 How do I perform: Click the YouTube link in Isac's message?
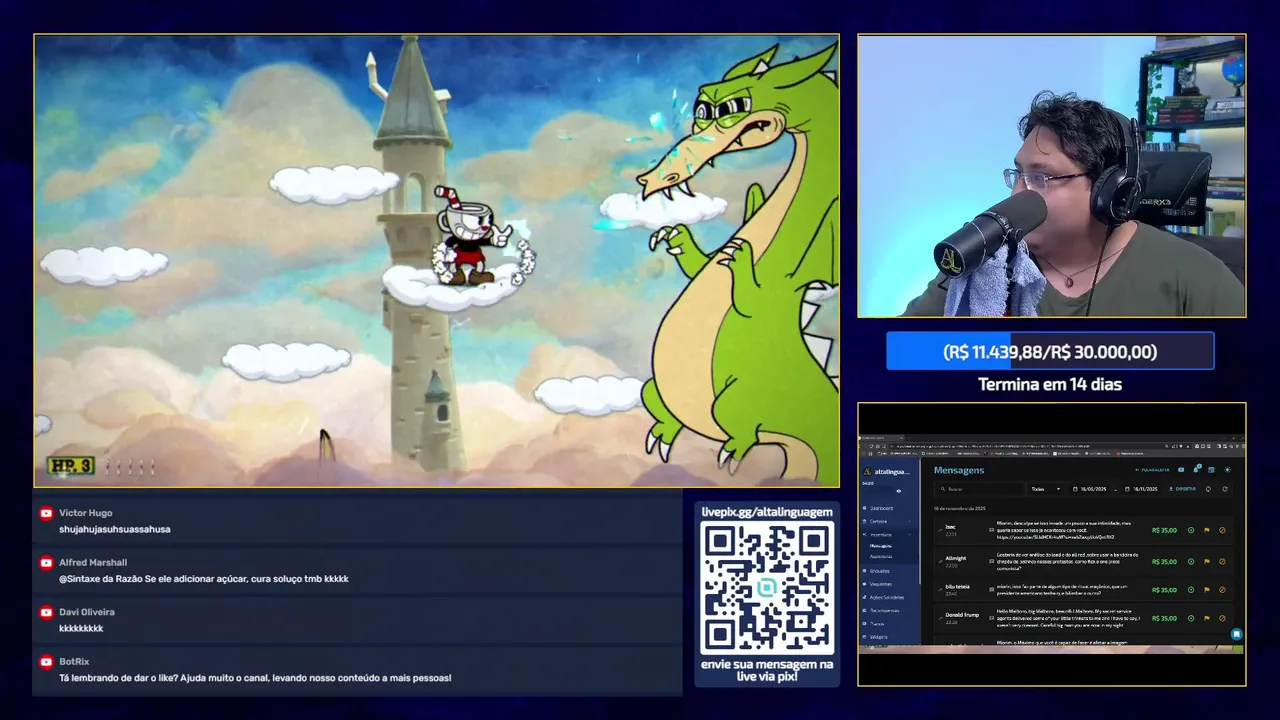[1055, 537]
